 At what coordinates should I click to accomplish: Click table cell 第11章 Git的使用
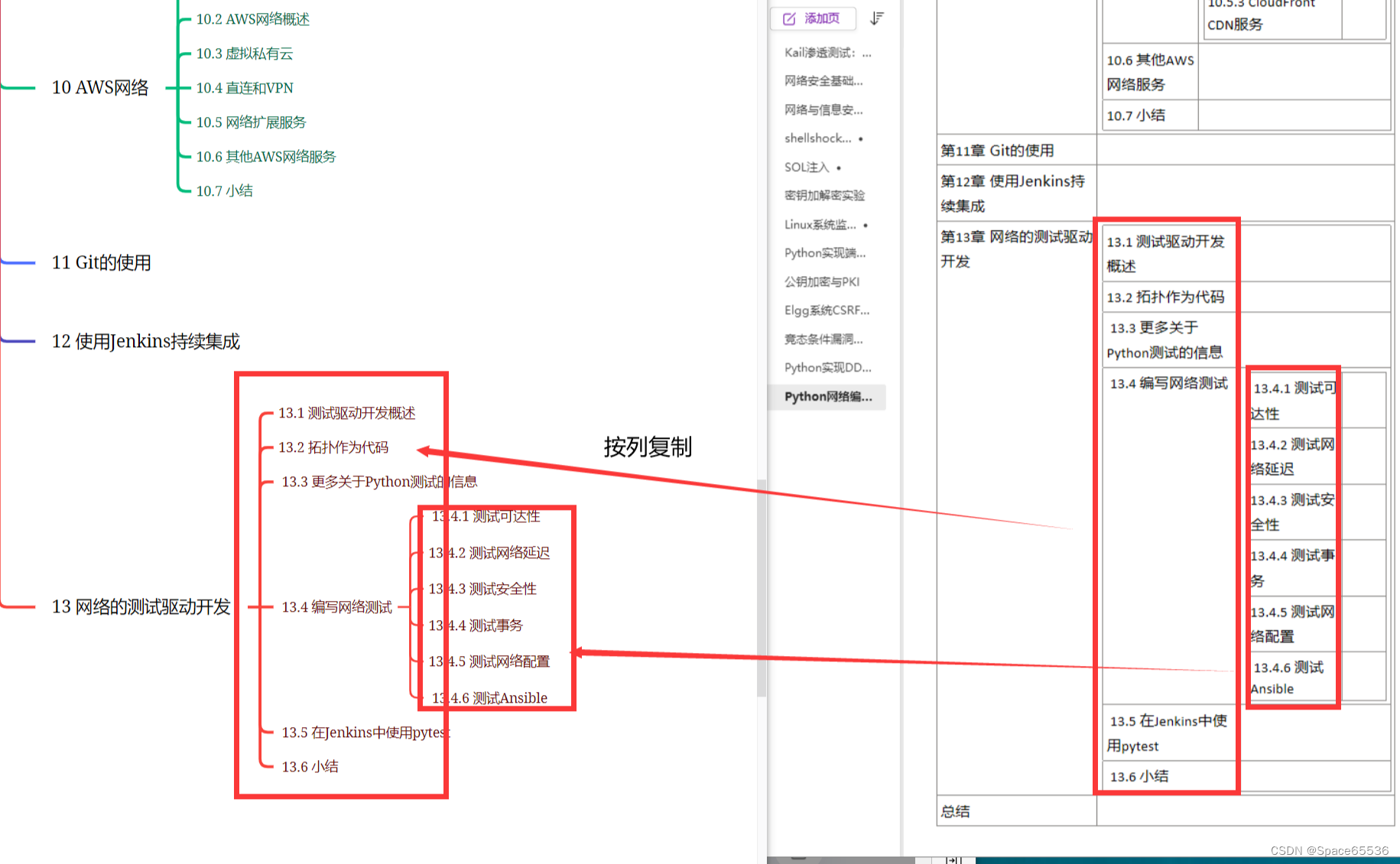pos(1017,151)
